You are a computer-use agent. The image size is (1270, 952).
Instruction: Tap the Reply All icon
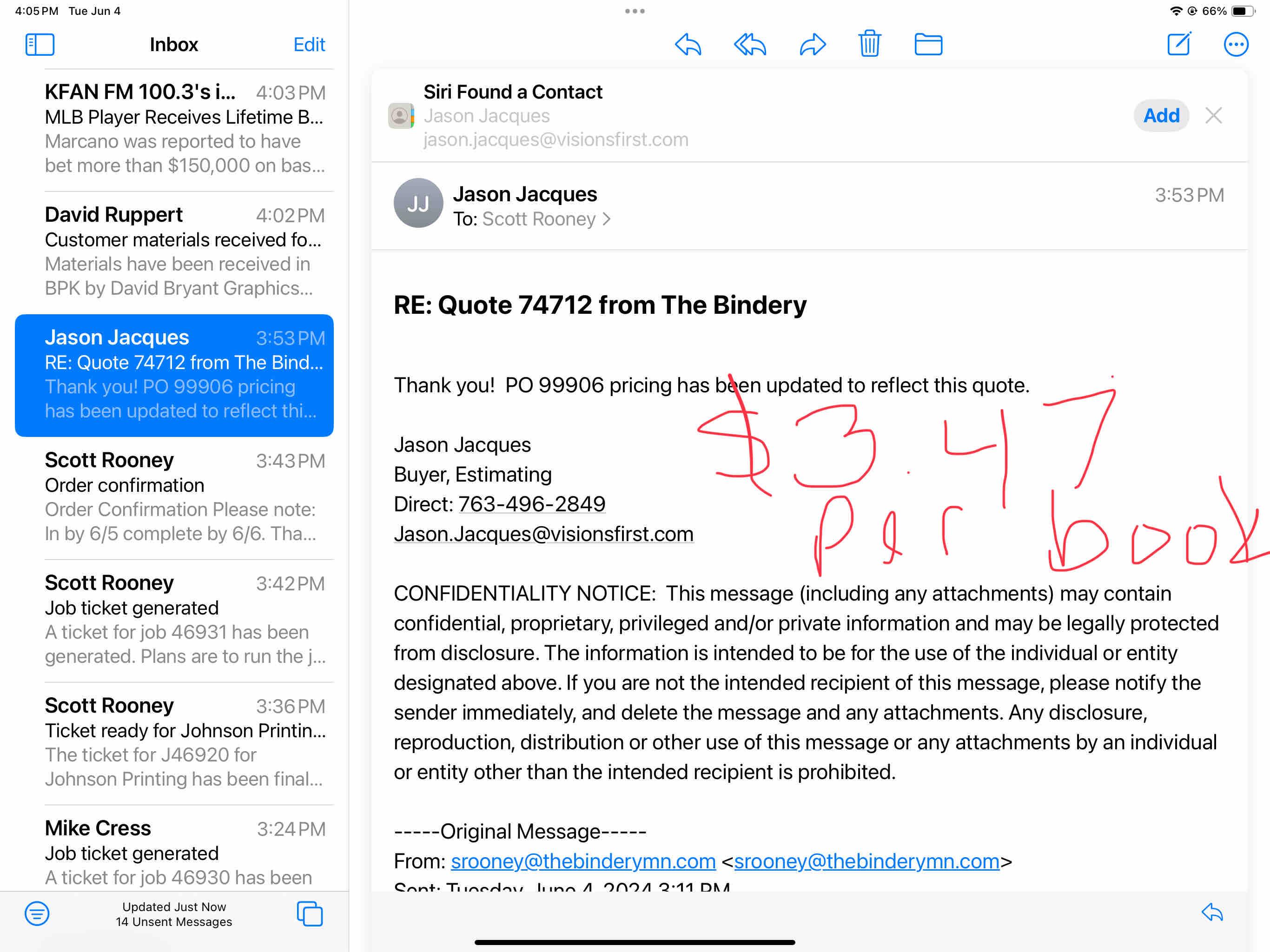pyautogui.click(x=750, y=44)
